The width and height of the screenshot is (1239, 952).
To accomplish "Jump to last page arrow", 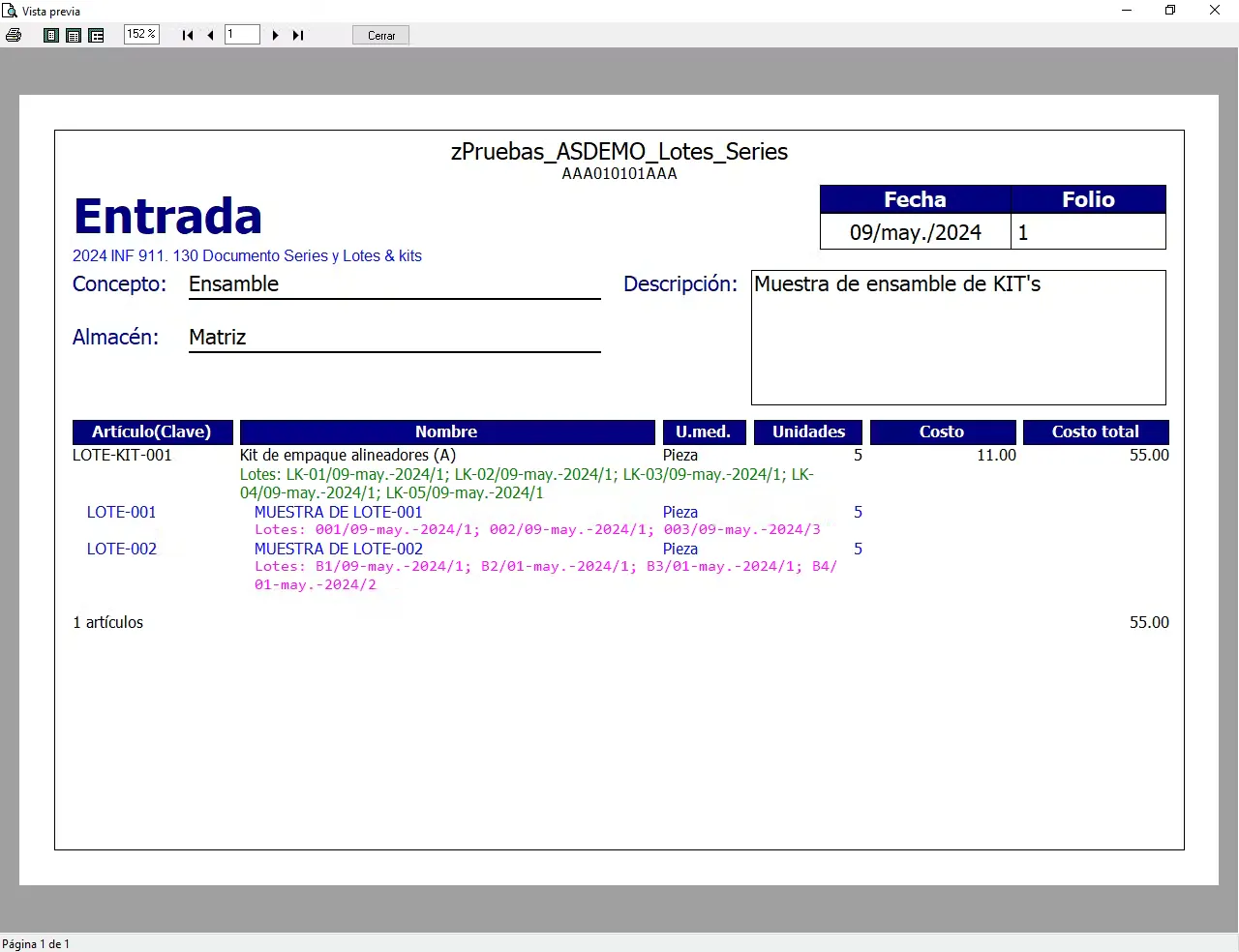I will [298, 35].
